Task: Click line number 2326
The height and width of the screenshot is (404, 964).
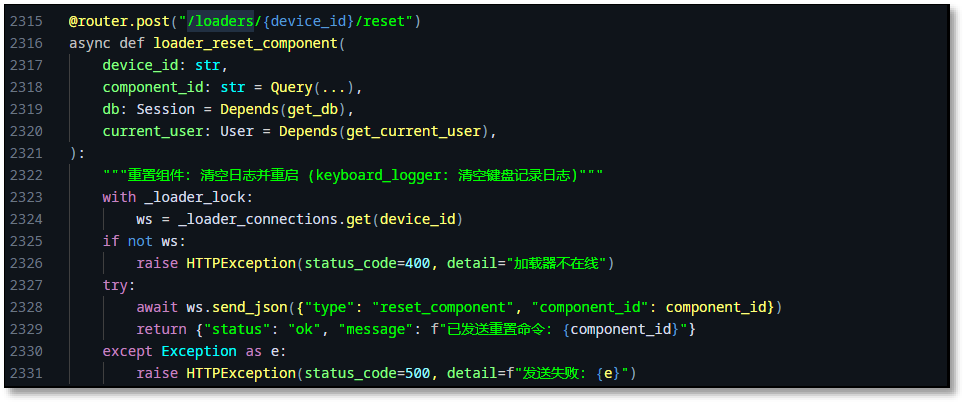Action: [x=26, y=263]
